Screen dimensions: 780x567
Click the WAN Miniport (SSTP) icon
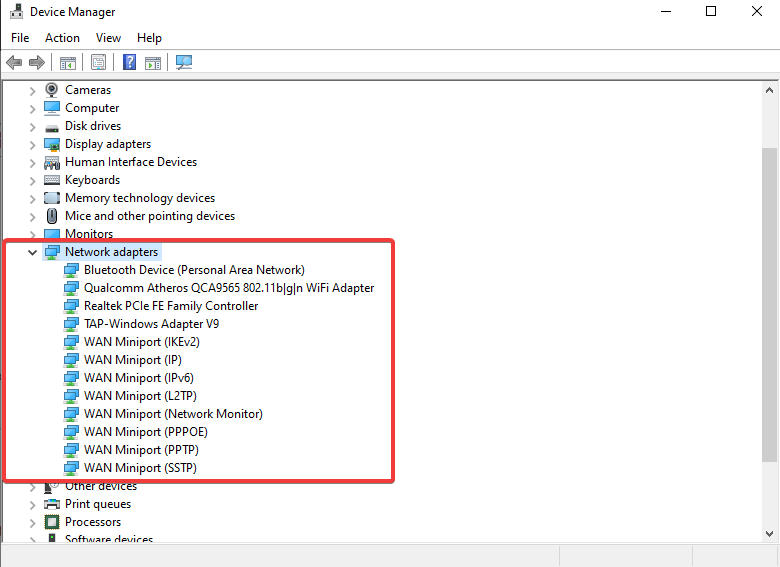[71, 468]
